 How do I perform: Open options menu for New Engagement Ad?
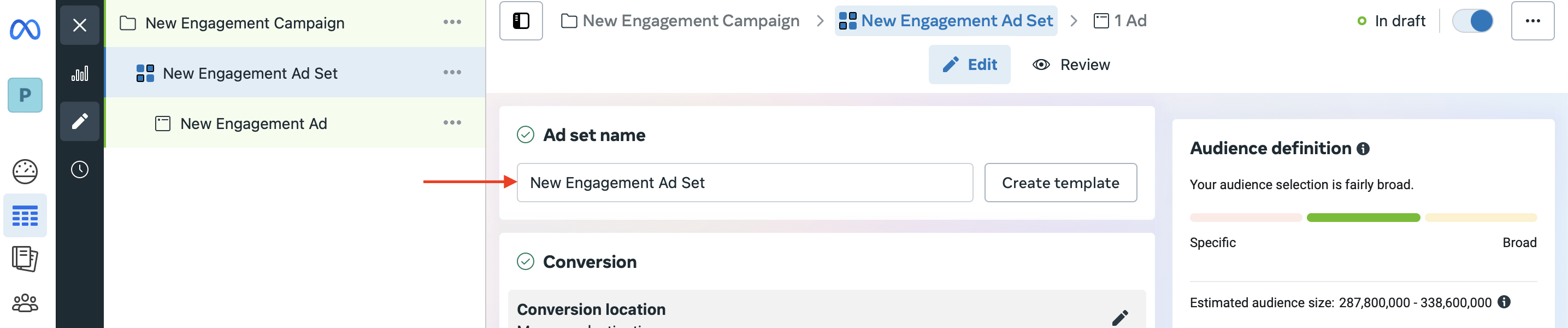pos(452,123)
